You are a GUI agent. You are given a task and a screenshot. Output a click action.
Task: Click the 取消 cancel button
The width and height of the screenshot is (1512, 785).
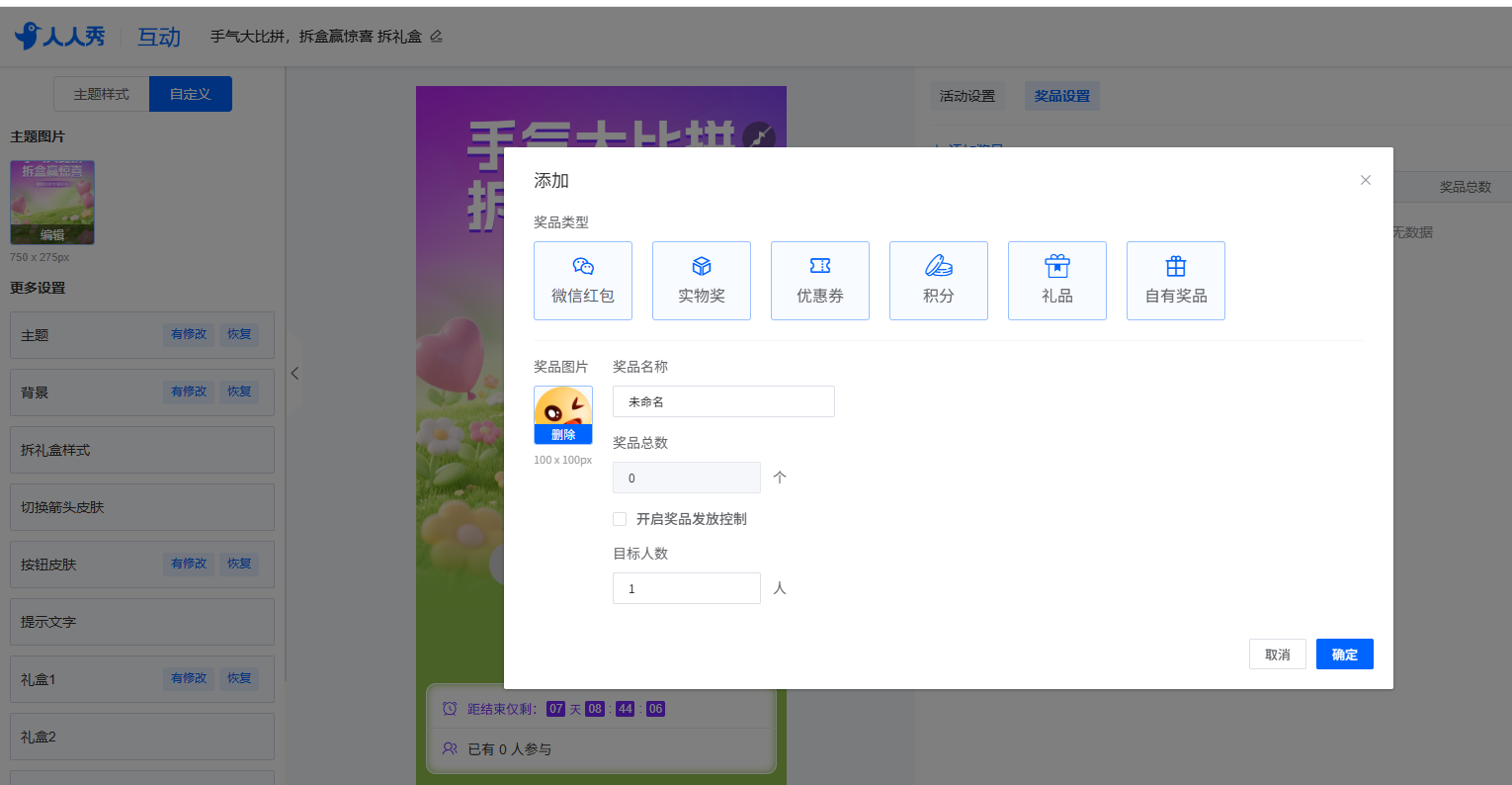coord(1277,654)
